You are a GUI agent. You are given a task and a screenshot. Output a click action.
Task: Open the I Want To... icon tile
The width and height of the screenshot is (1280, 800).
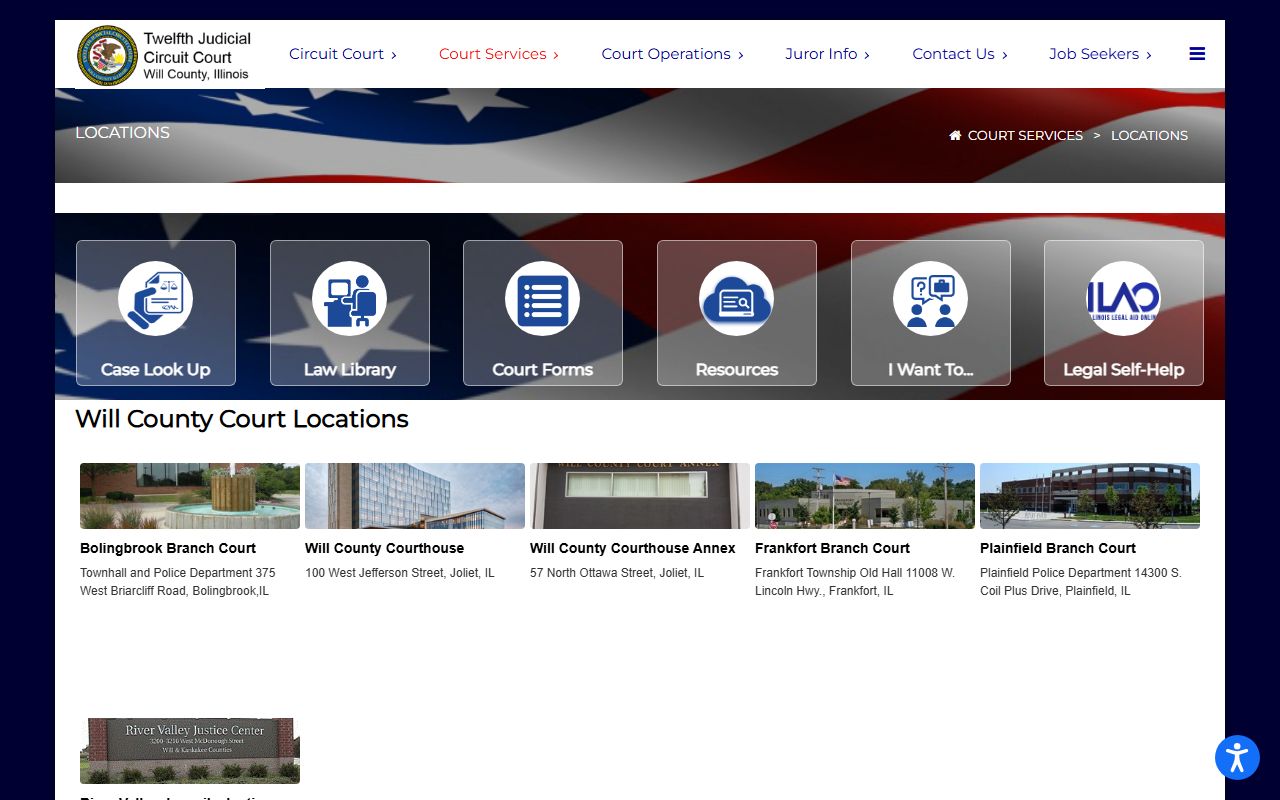[x=931, y=313]
